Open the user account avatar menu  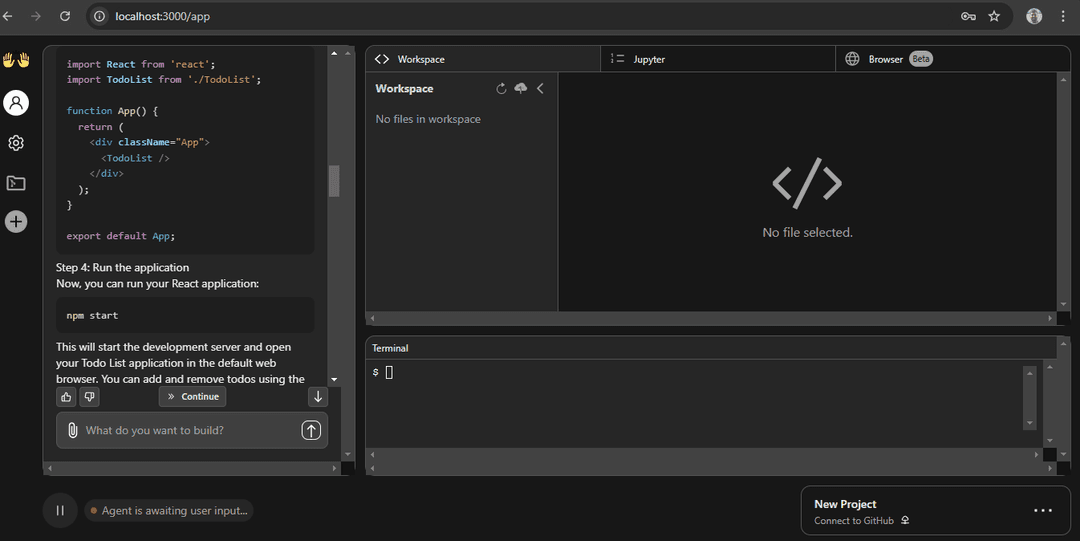pos(16,103)
